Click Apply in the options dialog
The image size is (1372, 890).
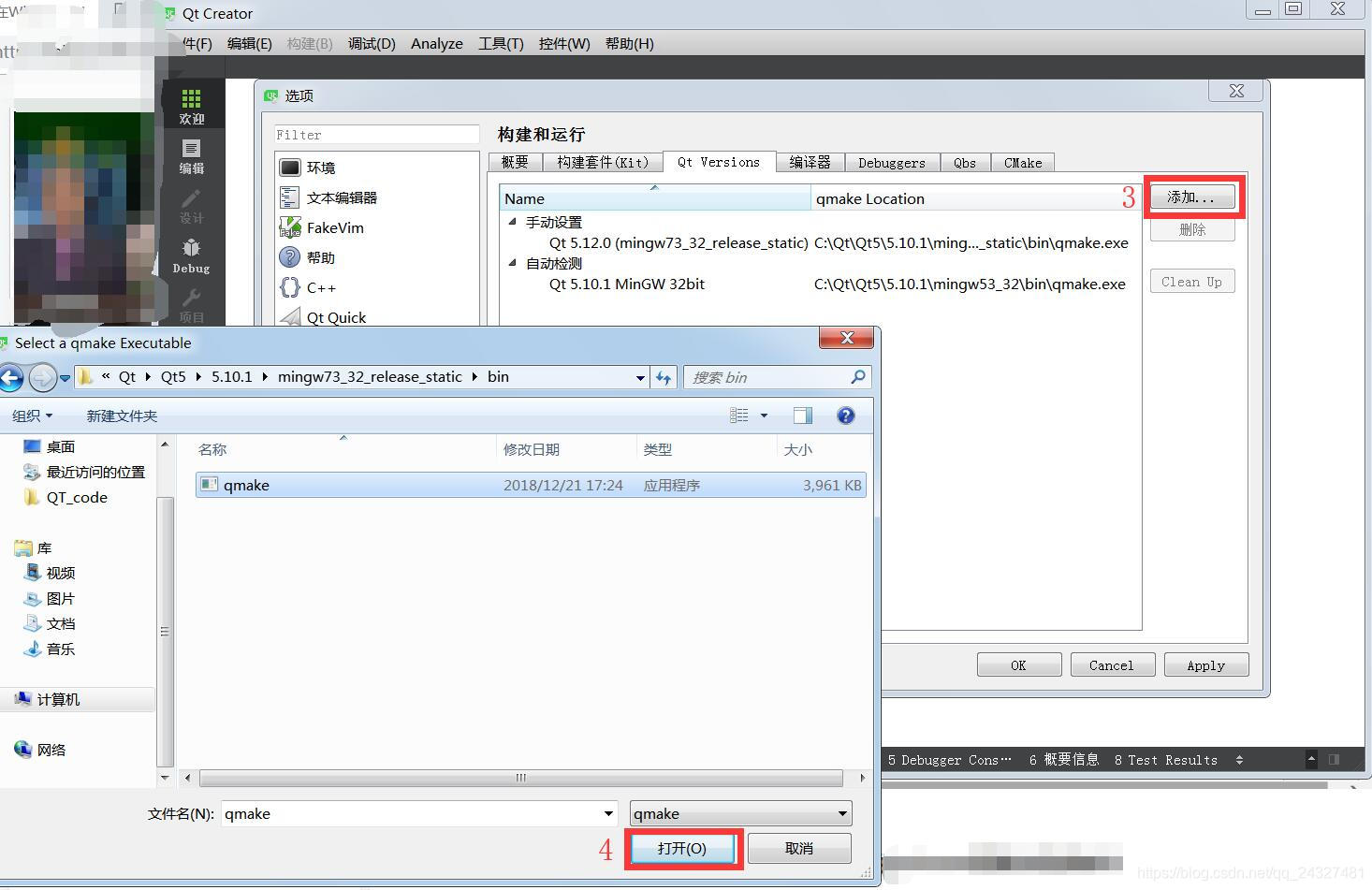coord(1206,664)
